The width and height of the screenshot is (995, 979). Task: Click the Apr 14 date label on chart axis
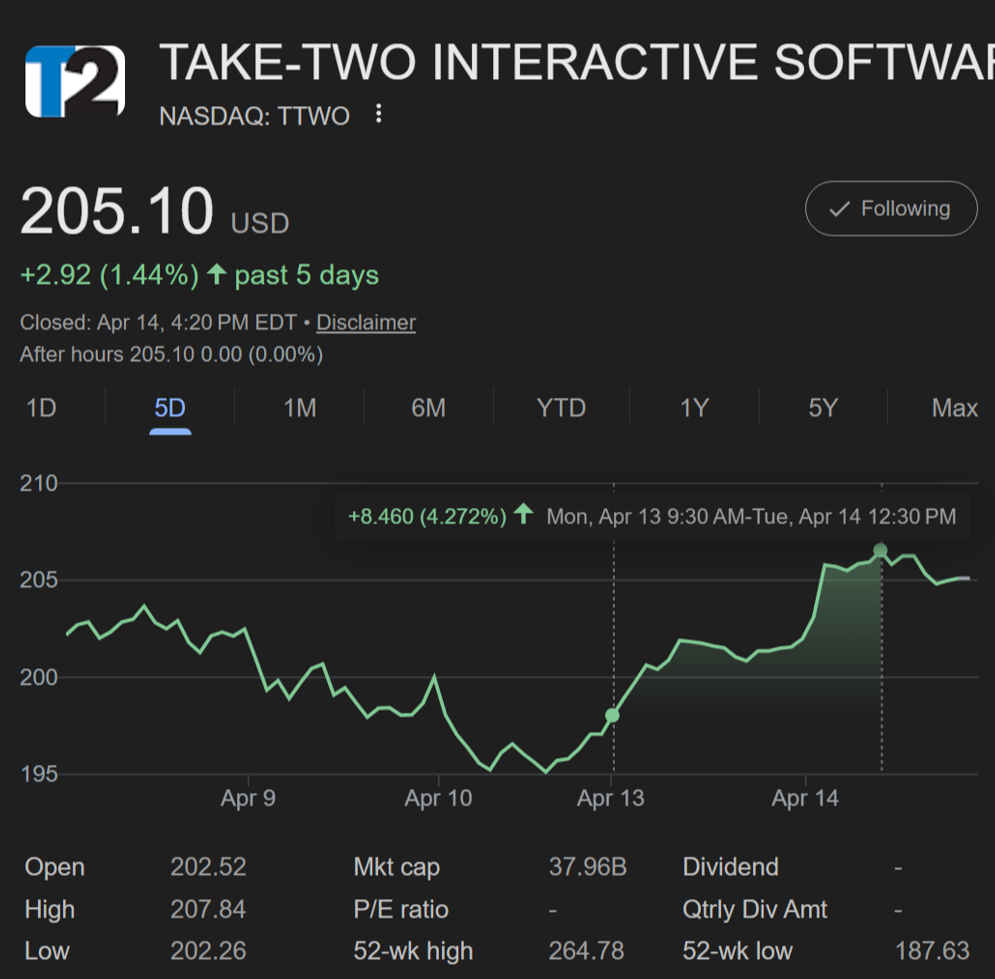click(805, 798)
